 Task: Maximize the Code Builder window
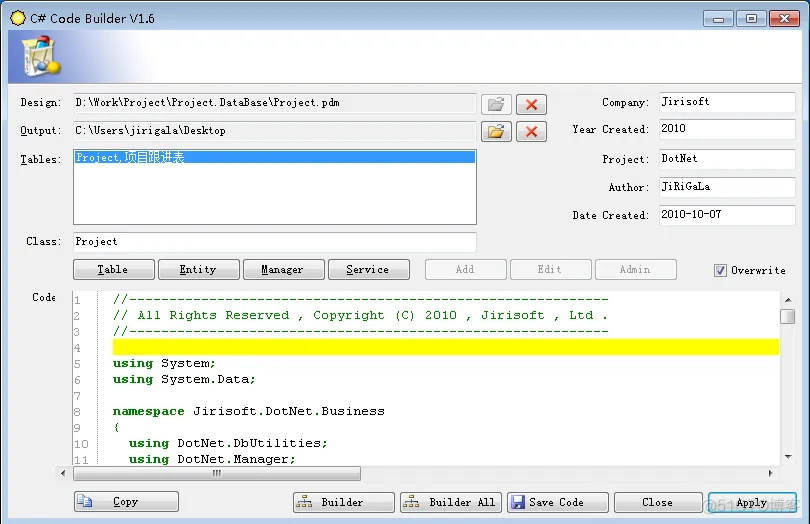click(751, 19)
